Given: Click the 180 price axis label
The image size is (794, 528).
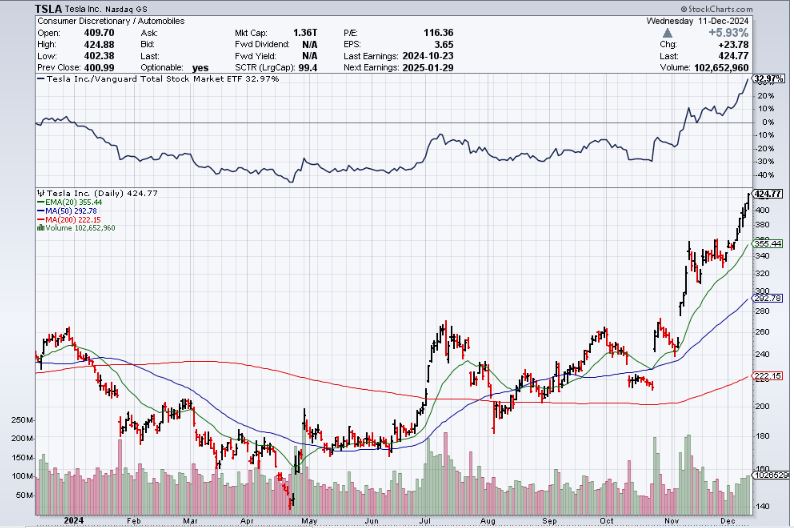Looking at the screenshot, I should [762, 436].
